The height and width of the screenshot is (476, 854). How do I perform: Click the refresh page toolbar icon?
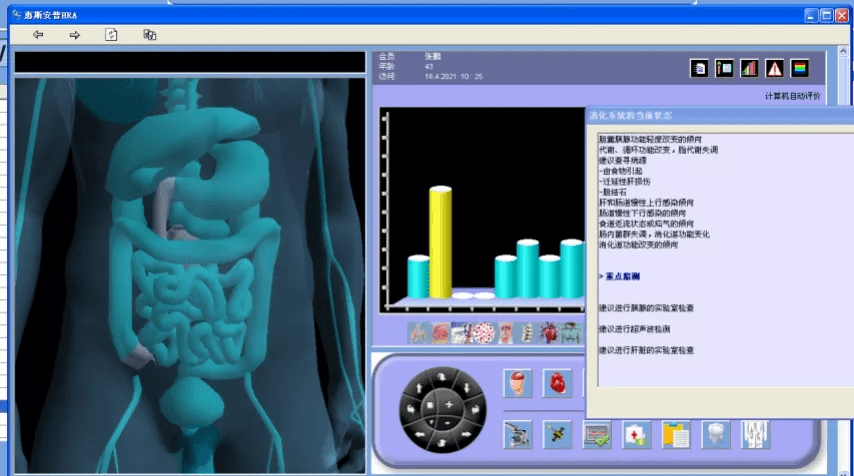111,35
